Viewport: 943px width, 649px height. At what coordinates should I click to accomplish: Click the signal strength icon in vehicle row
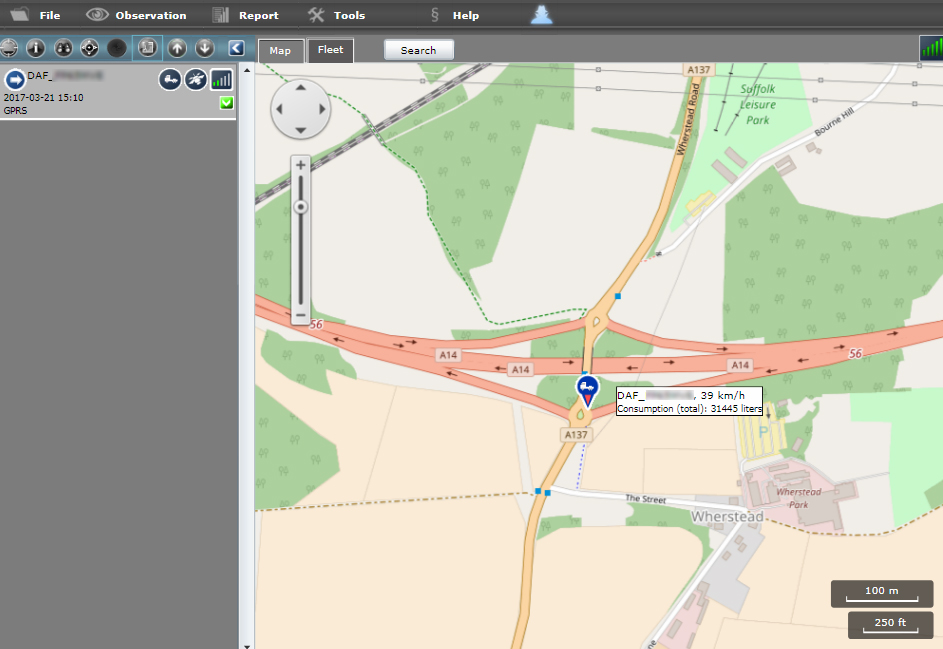(x=221, y=79)
